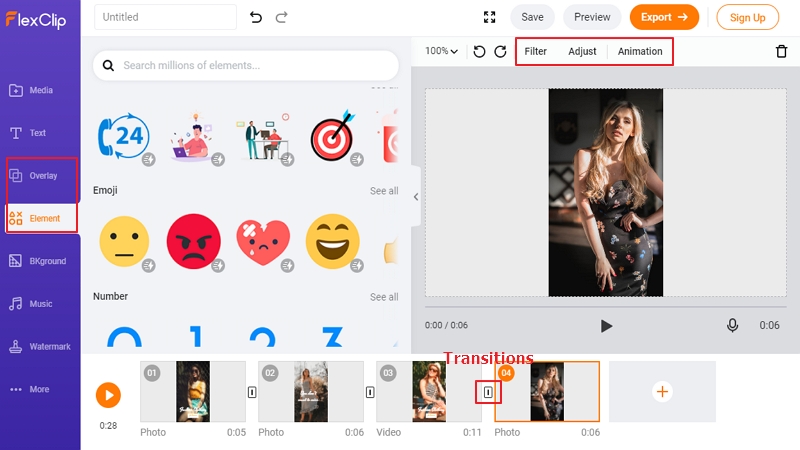Click the redo arrow beside the title
Viewport: 800px width, 450px height.
[282, 17]
